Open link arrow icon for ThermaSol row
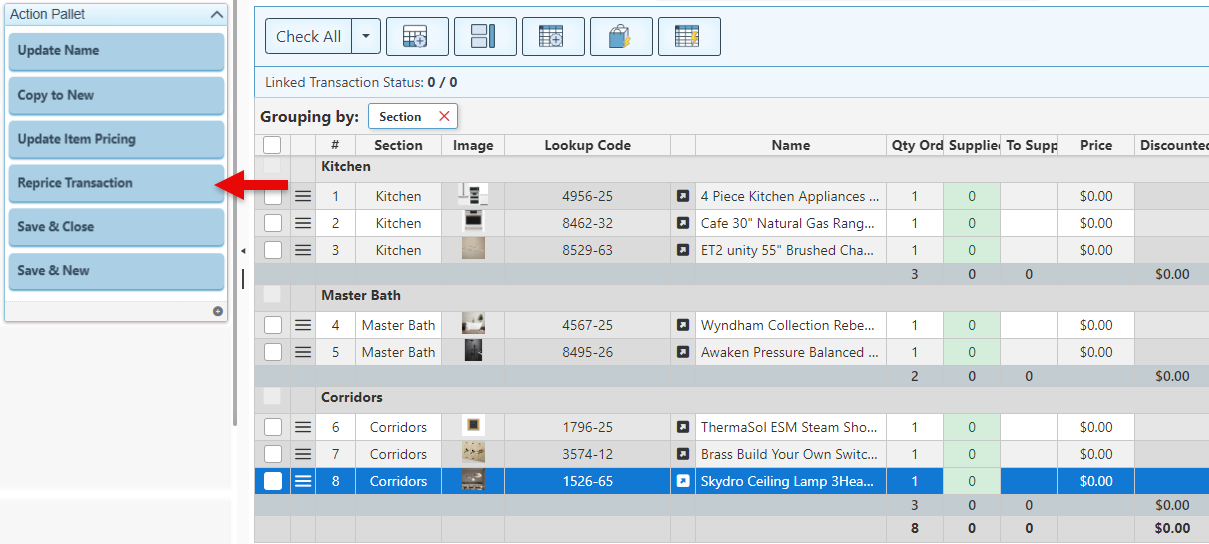 tap(683, 427)
